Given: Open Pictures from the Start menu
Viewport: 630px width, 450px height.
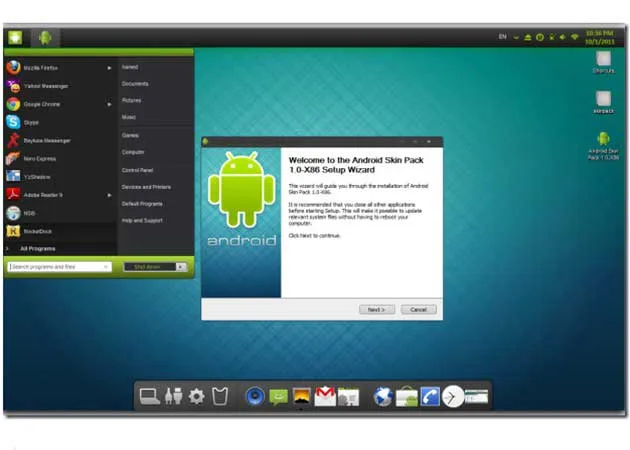Looking at the screenshot, I should [x=131, y=100].
